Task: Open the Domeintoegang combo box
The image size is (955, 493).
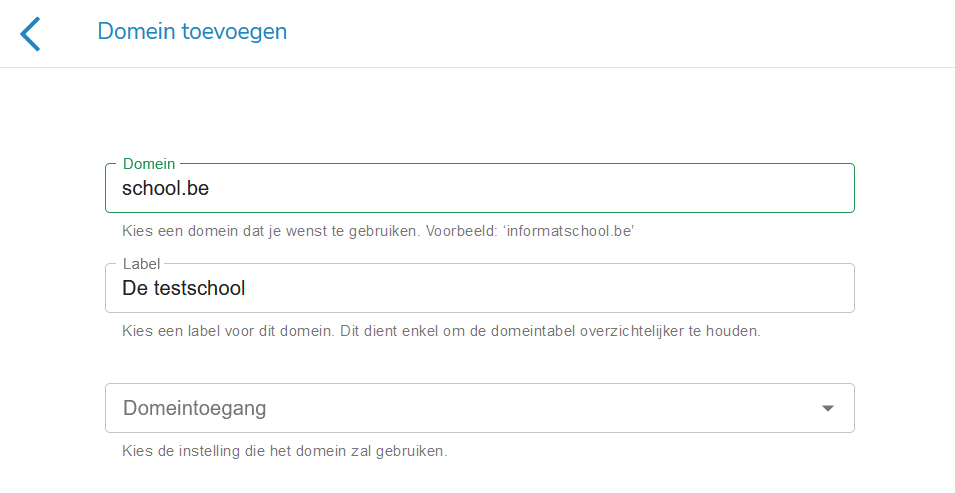Action: [x=480, y=408]
